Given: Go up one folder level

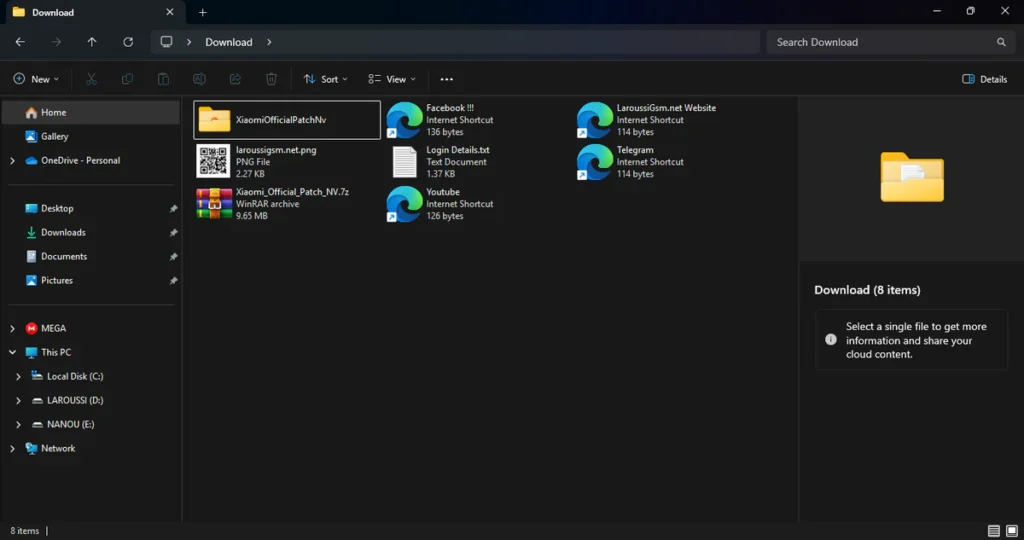Looking at the screenshot, I should 92,42.
